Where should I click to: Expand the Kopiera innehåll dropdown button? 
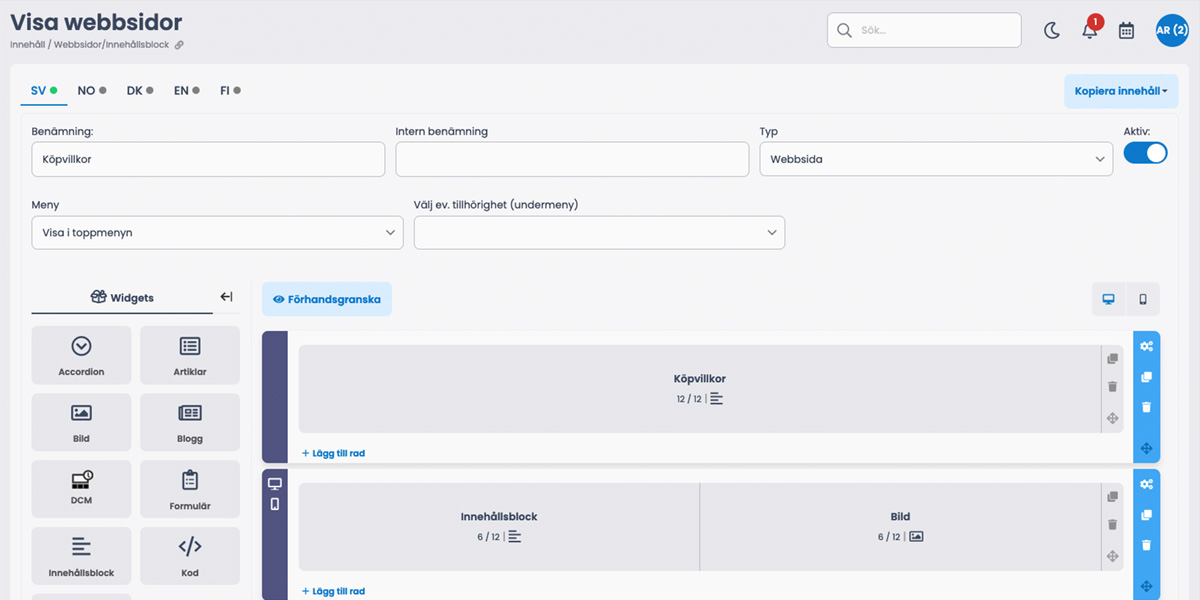(x=1120, y=91)
